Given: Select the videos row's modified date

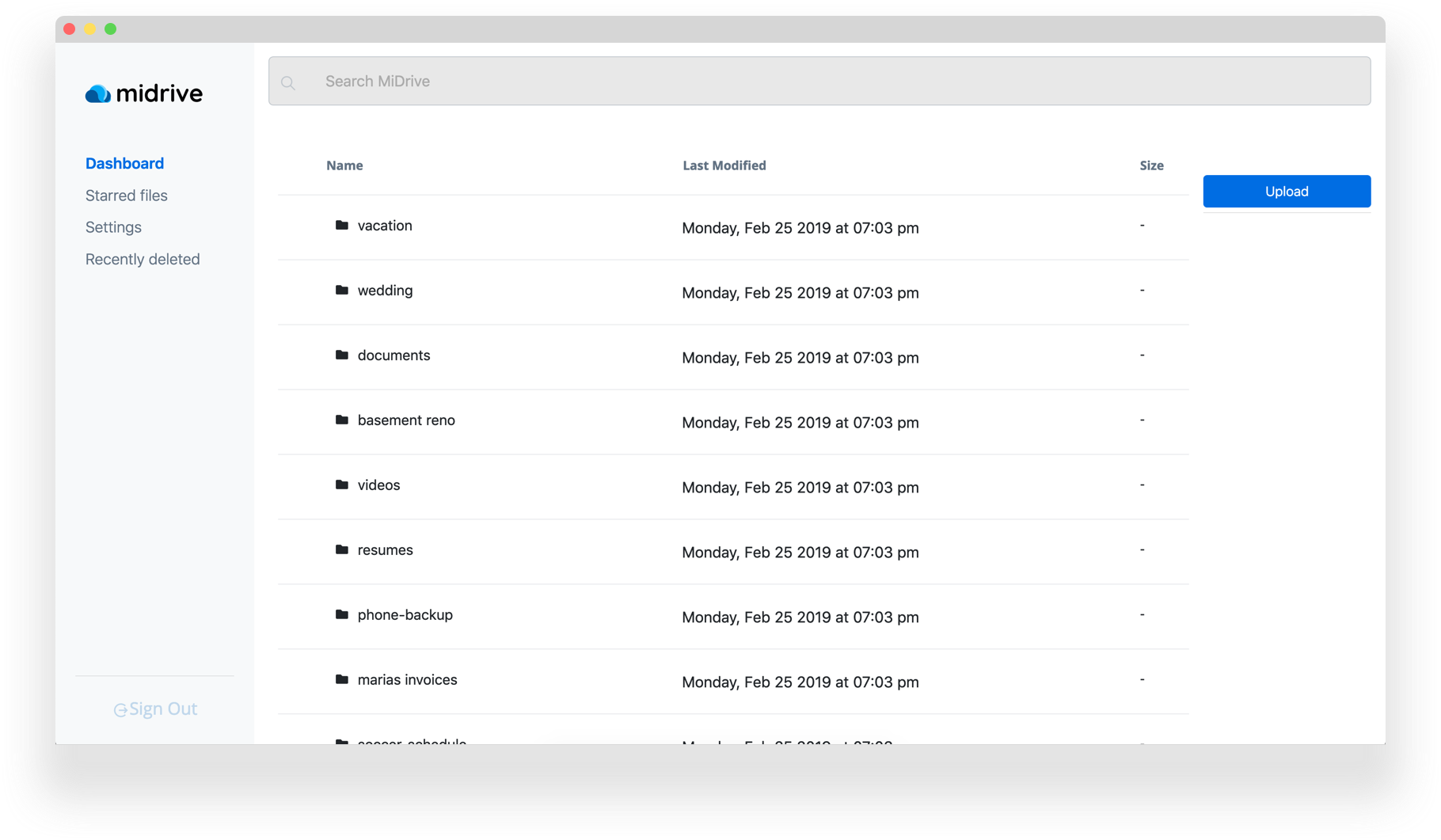Looking at the screenshot, I should 800,488.
